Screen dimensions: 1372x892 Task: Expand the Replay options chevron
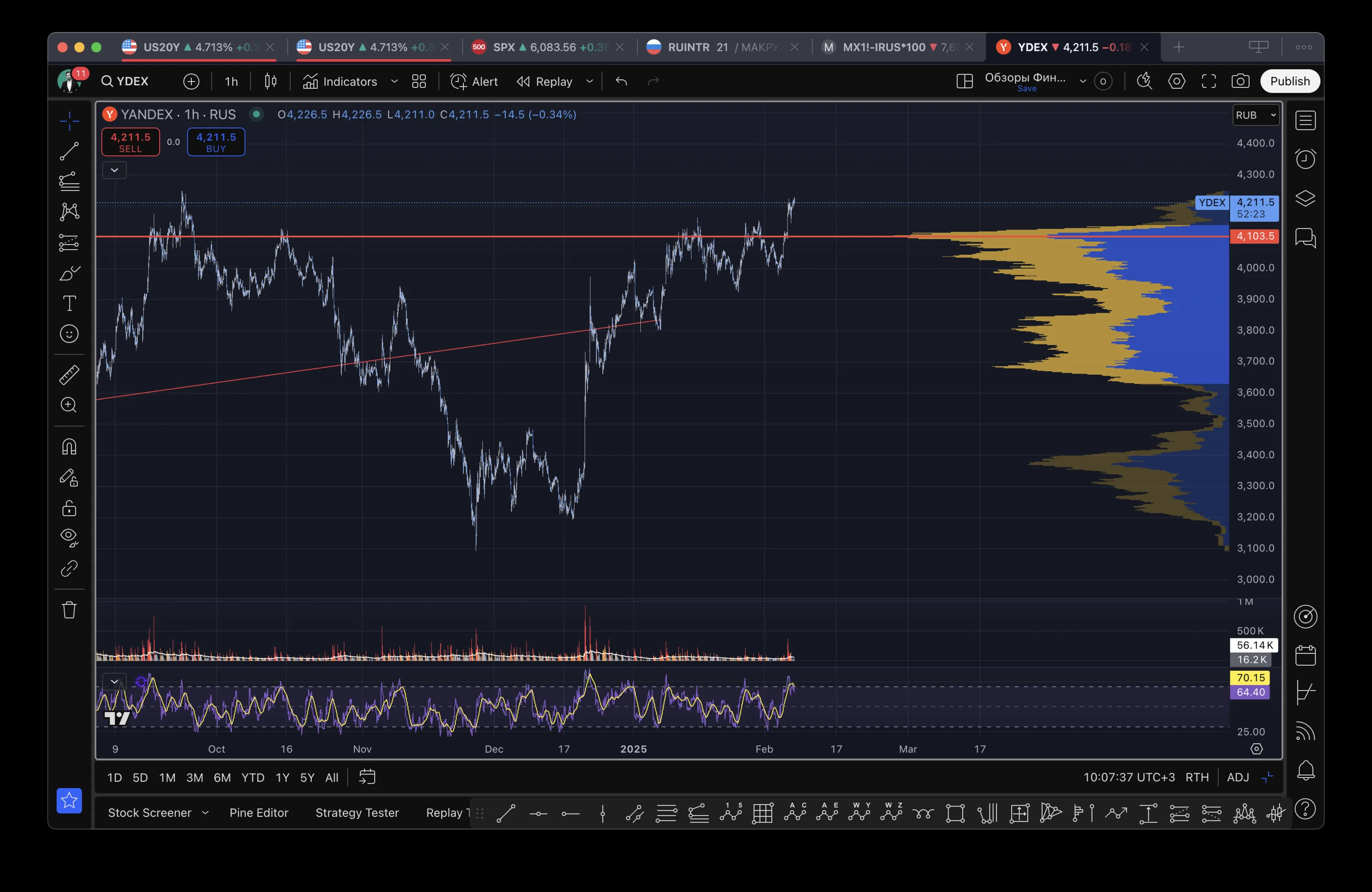(589, 81)
